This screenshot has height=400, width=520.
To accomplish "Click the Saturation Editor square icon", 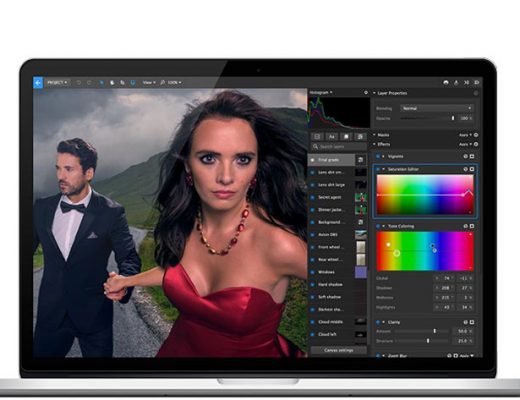I will (x=472, y=169).
